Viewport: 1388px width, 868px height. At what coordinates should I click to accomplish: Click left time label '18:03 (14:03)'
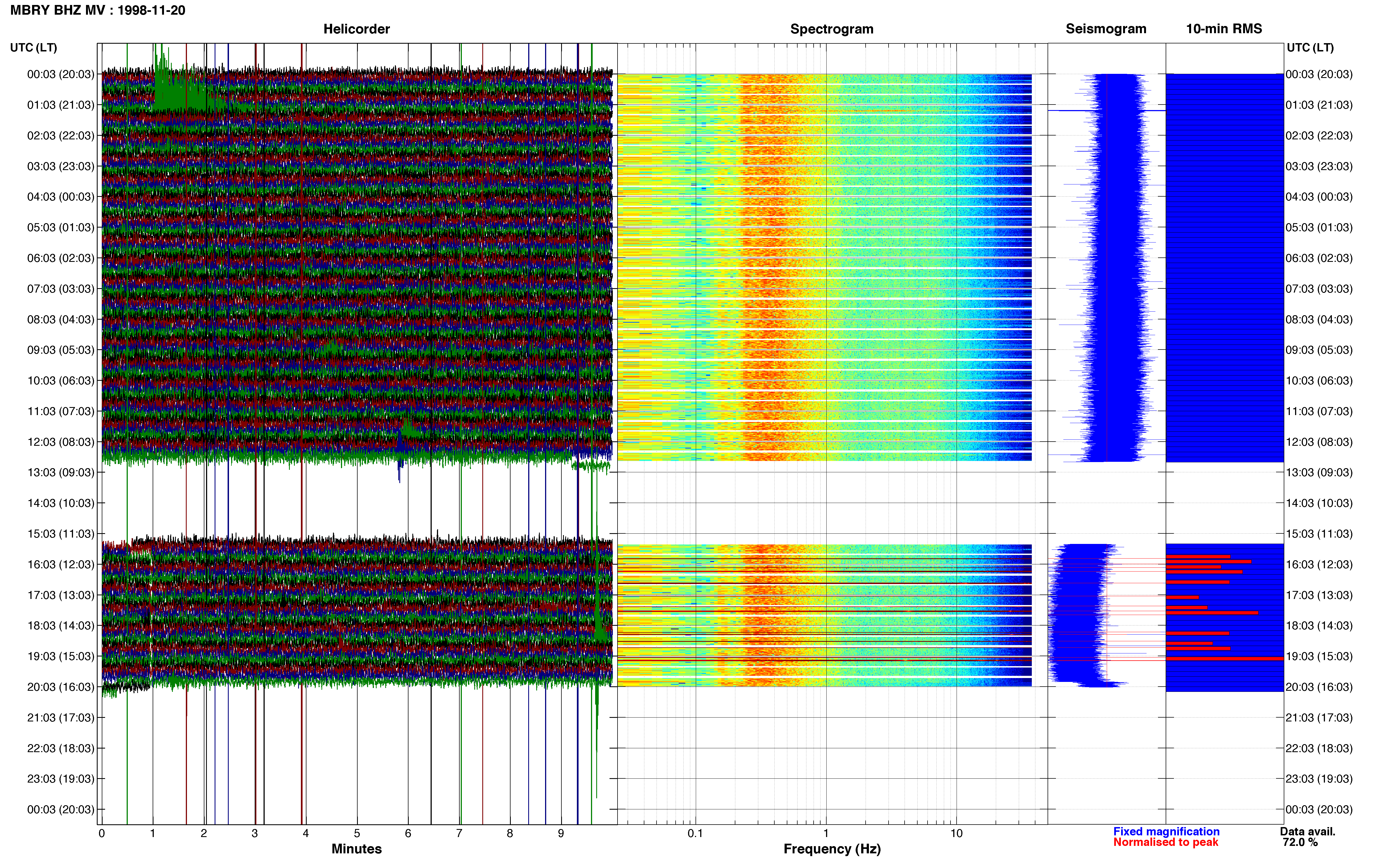pos(60,626)
